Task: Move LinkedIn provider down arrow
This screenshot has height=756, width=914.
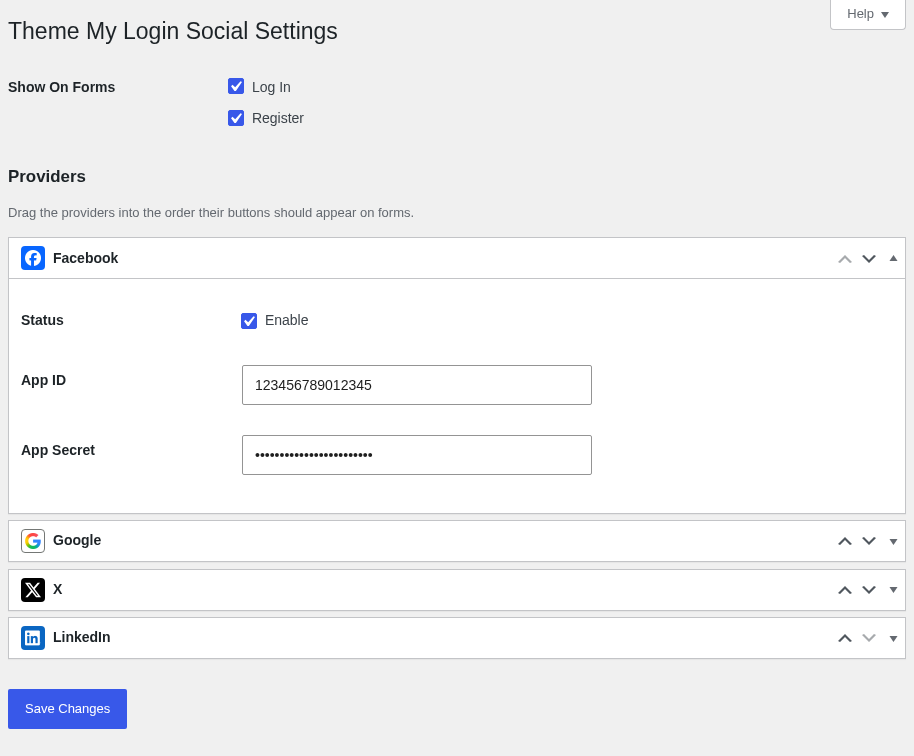Action: point(869,638)
